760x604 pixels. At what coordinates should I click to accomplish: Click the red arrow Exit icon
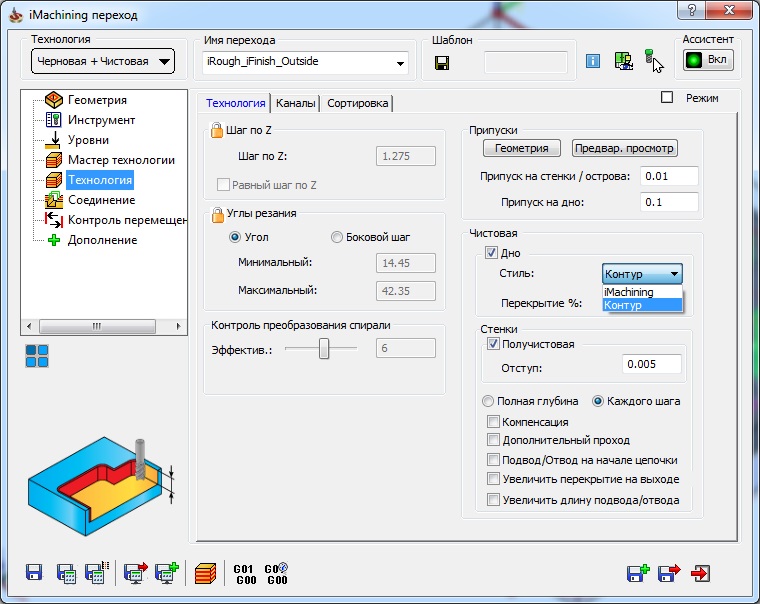pos(701,573)
